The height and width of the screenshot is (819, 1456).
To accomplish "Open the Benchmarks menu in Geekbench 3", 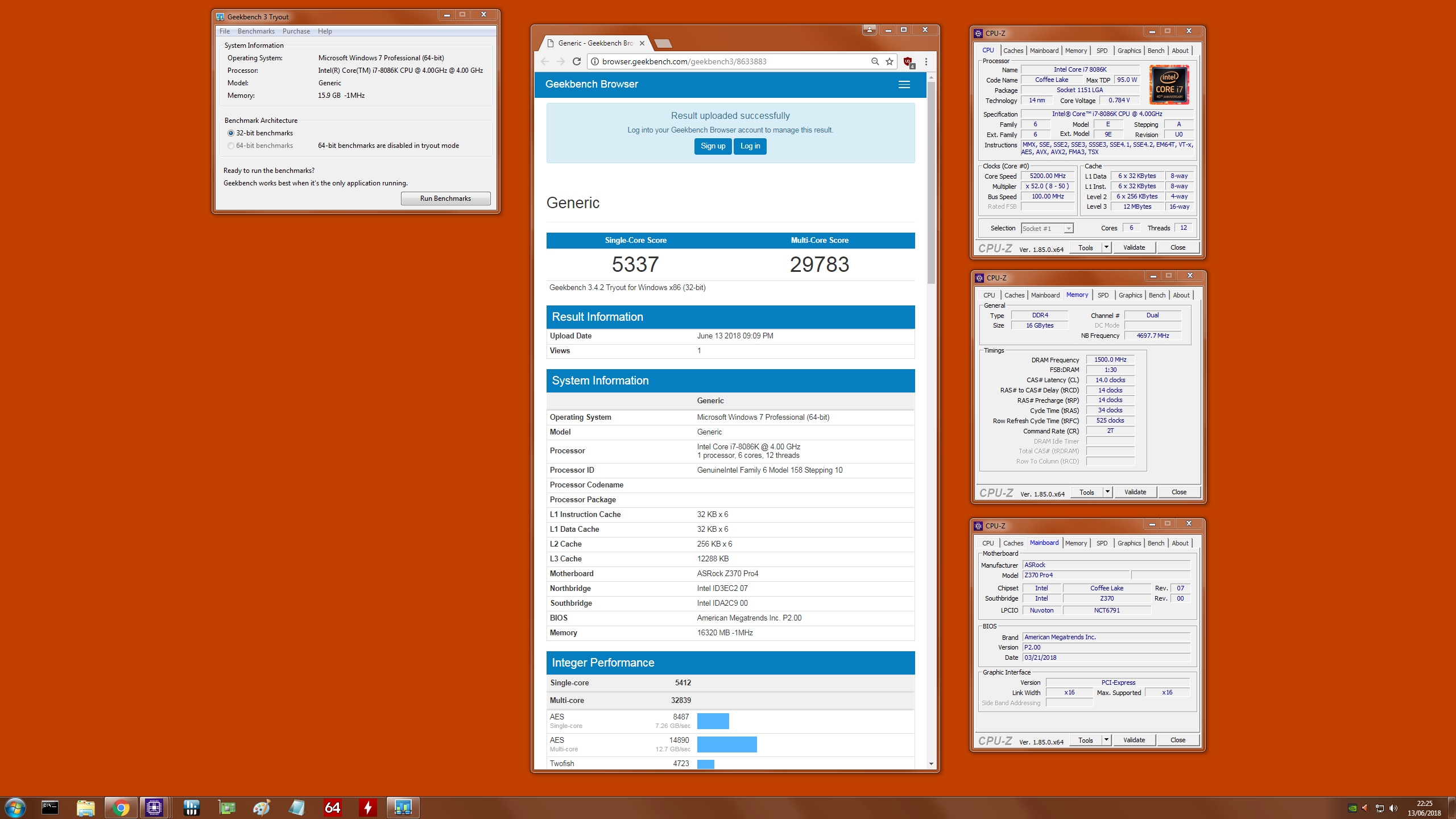I will (256, 31).
